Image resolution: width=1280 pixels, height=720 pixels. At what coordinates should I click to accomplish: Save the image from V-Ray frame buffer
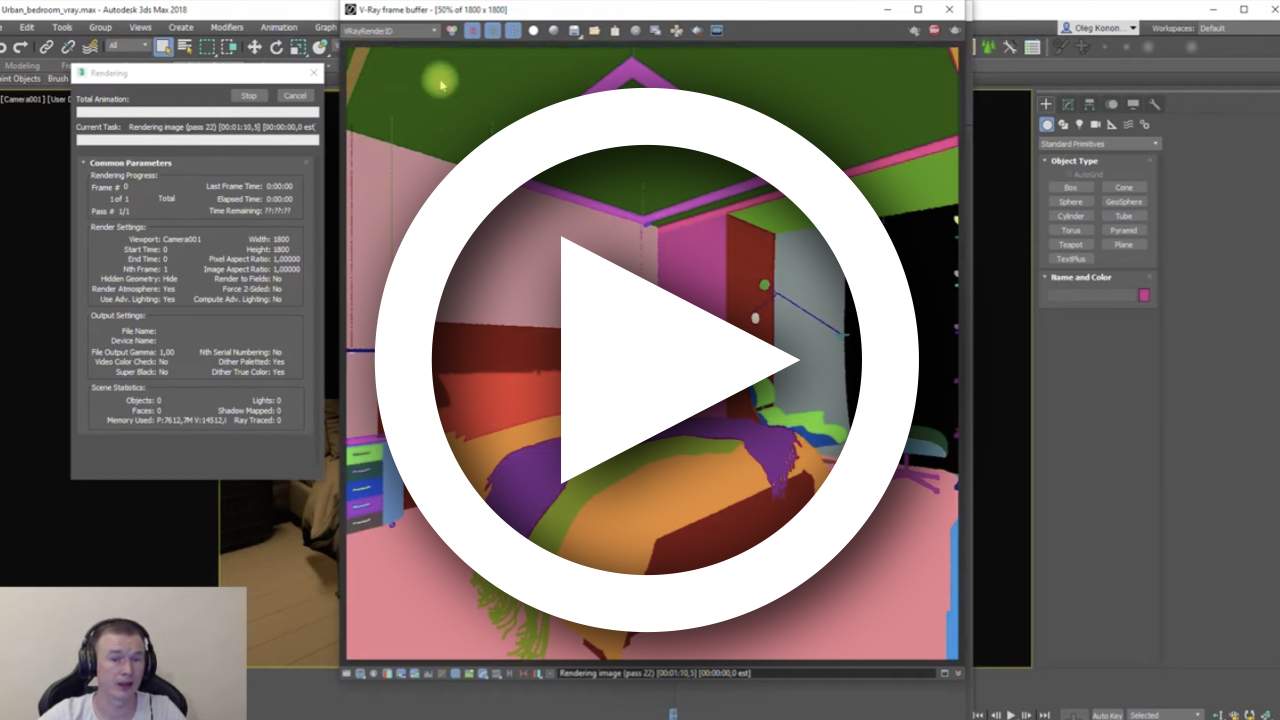coord(574,31)
